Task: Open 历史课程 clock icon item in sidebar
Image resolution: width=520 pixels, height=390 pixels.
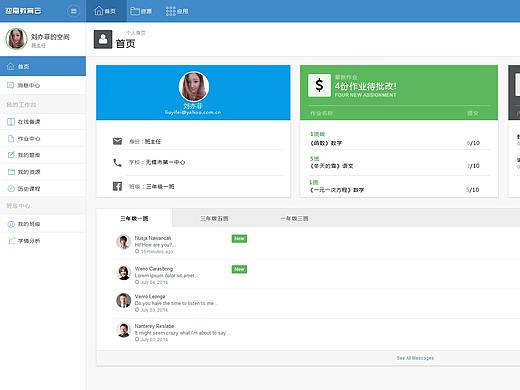Action: pyautogui.click(x=43, y=189)
